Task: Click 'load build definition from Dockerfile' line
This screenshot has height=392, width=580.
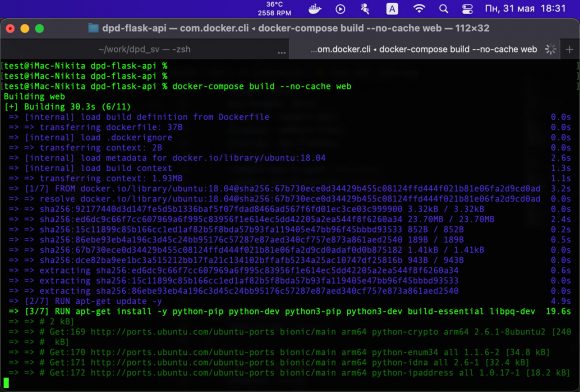Action: coord(139,117)
